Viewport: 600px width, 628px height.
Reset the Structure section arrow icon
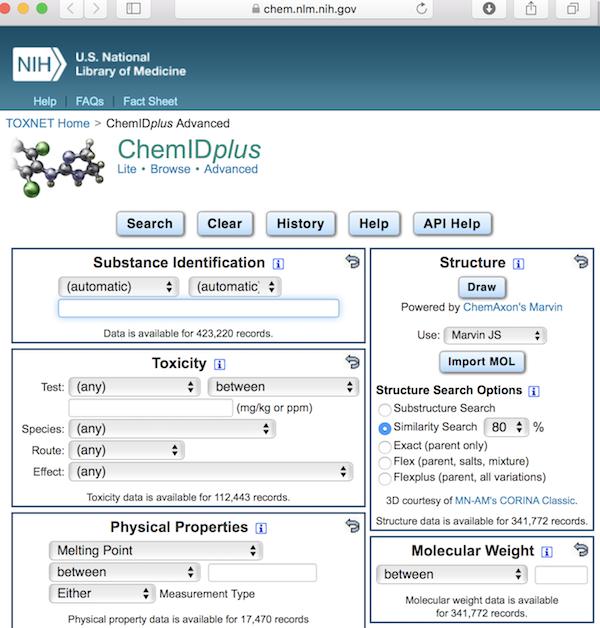pos(581,262)
